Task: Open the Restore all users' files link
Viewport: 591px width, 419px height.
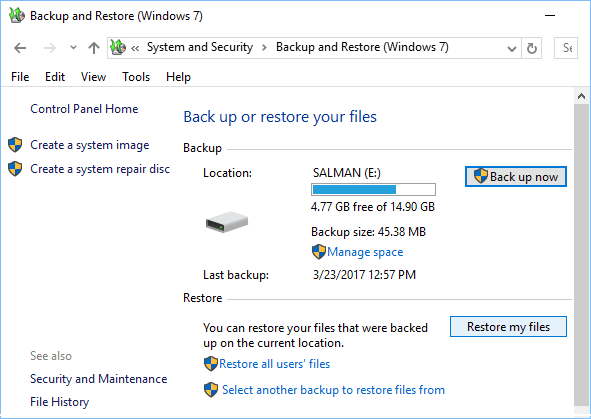Action: pos(274,364)
